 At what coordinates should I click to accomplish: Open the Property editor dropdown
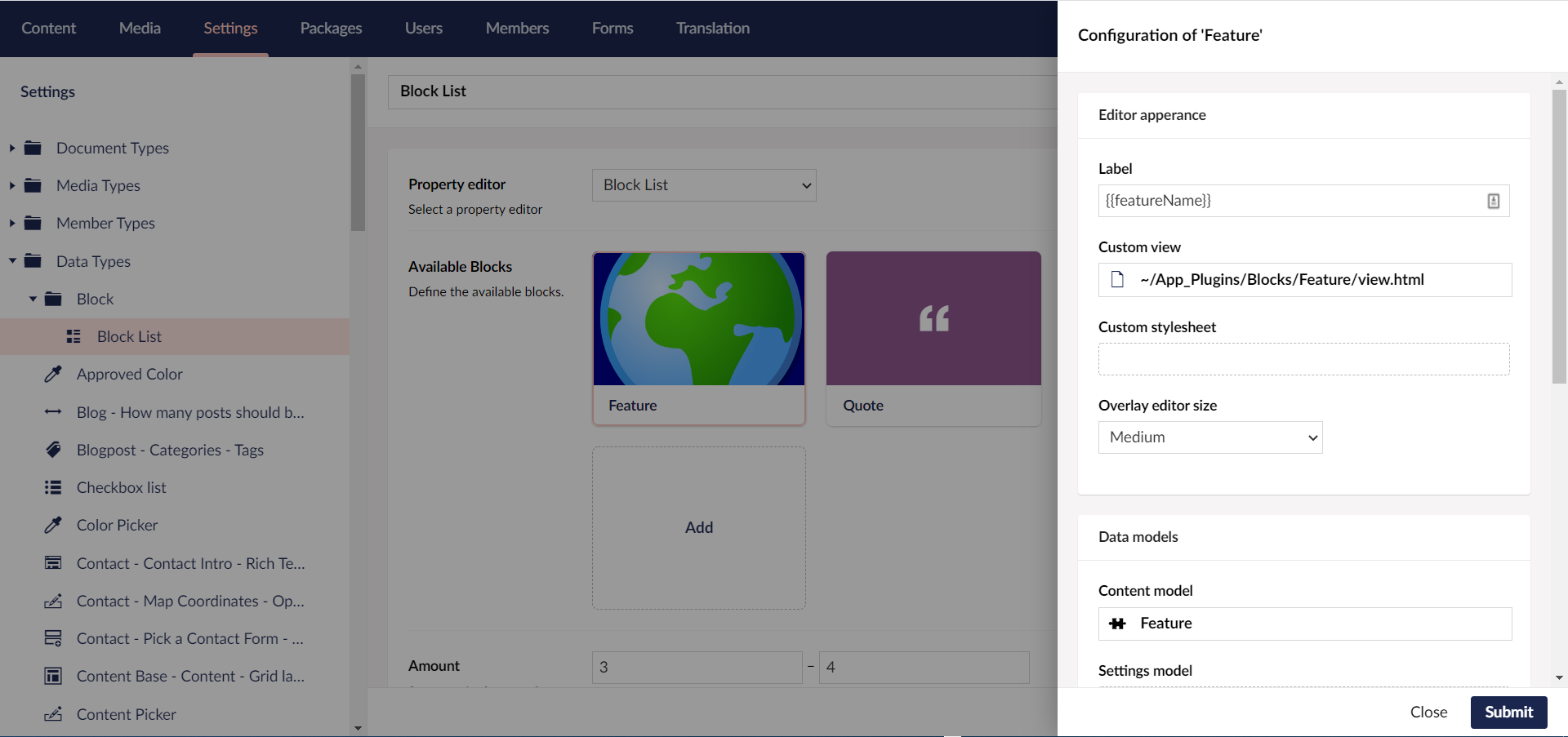[x=703, y=185]
